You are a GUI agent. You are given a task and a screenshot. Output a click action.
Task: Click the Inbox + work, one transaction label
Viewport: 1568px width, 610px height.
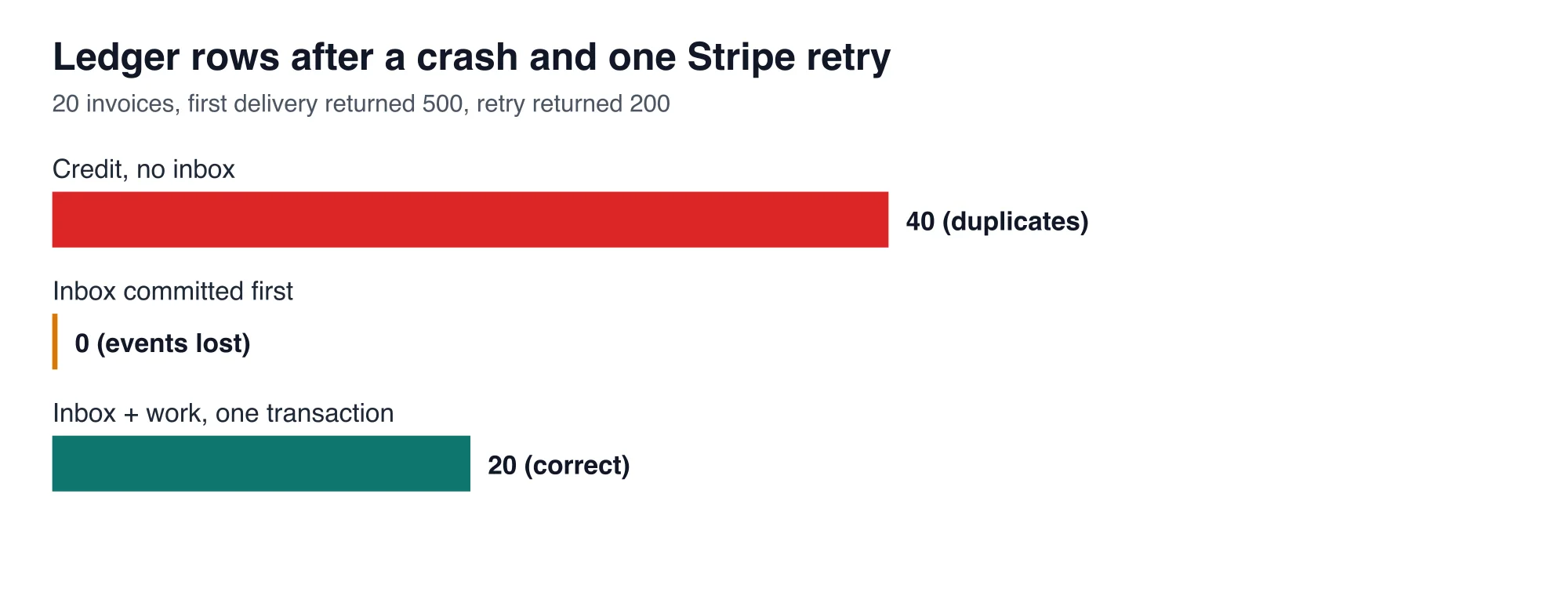[223, 413]
